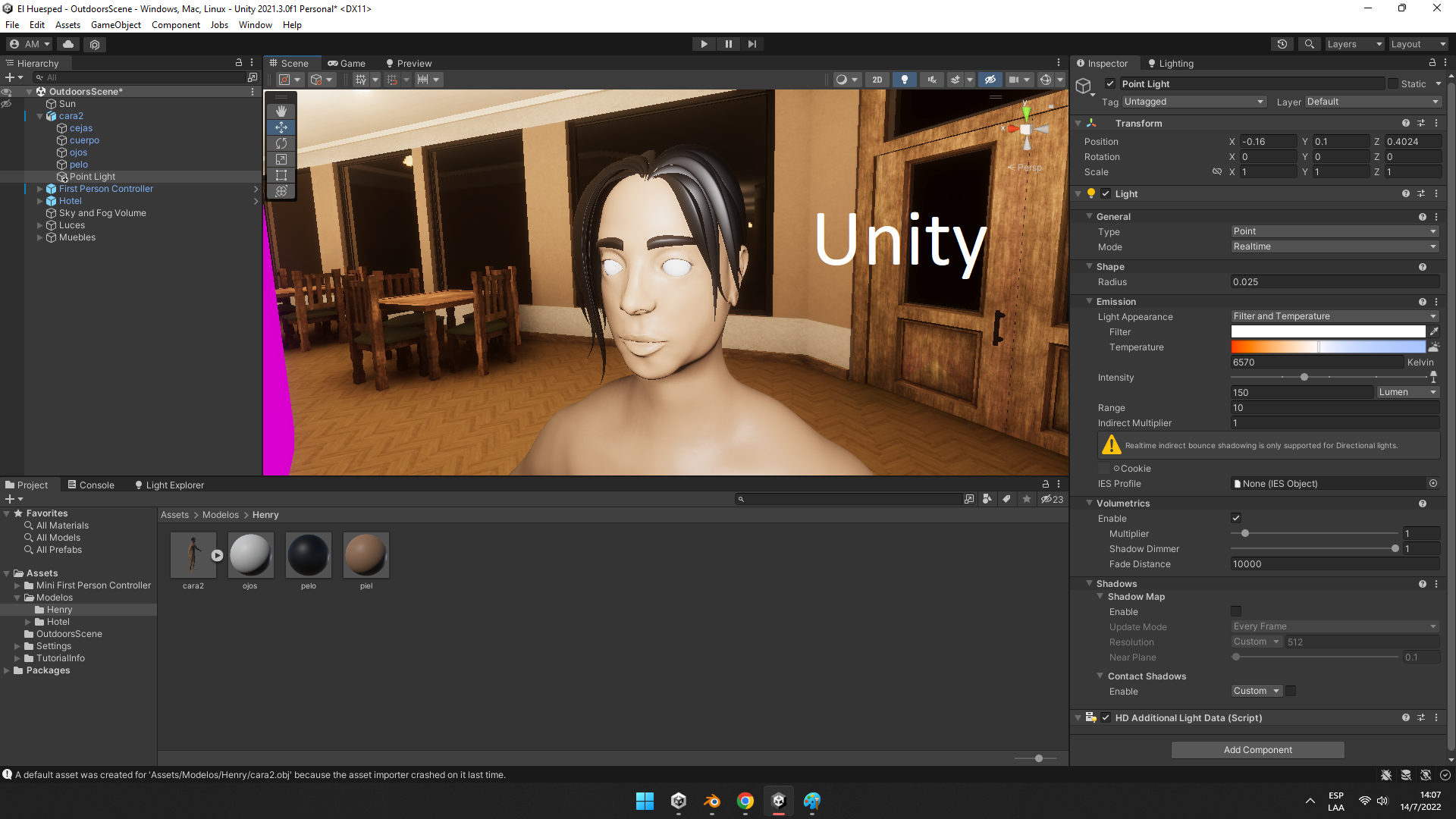Image resolution: width=1456 pixels, height=819 pixels.
Task: Select the Rect transform tool
Action: tap(281, 175)
